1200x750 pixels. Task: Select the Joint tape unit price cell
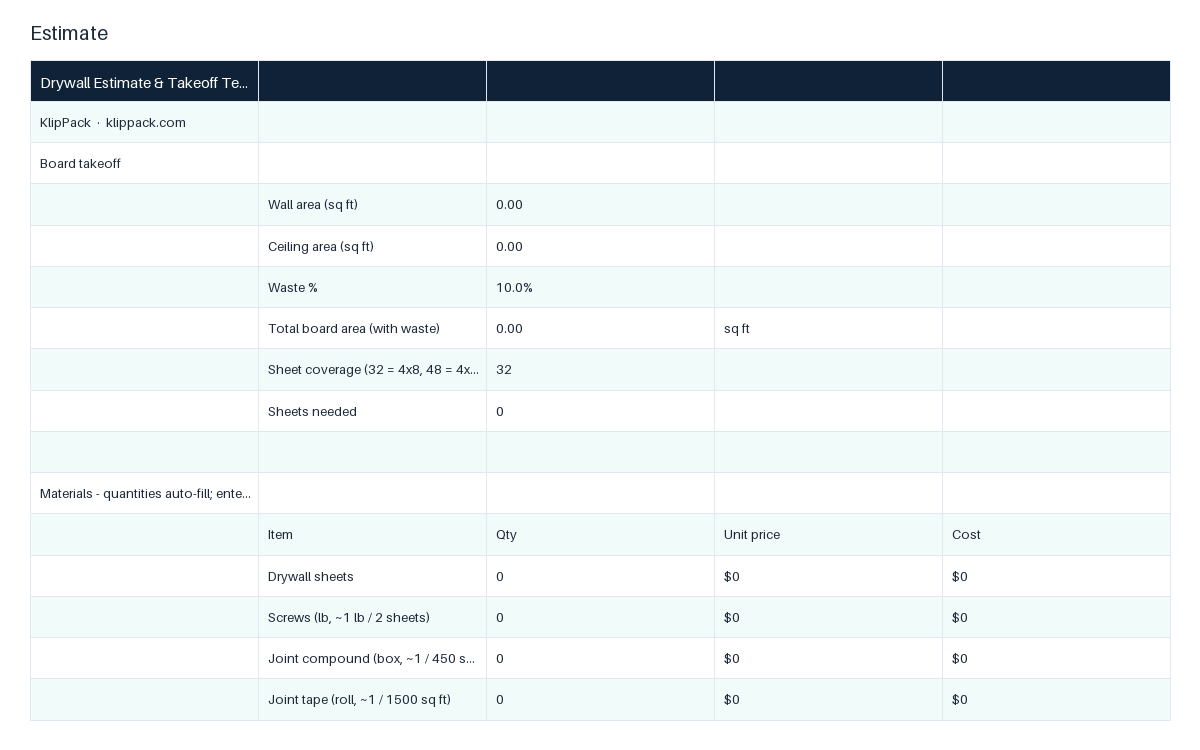(829, 699)
